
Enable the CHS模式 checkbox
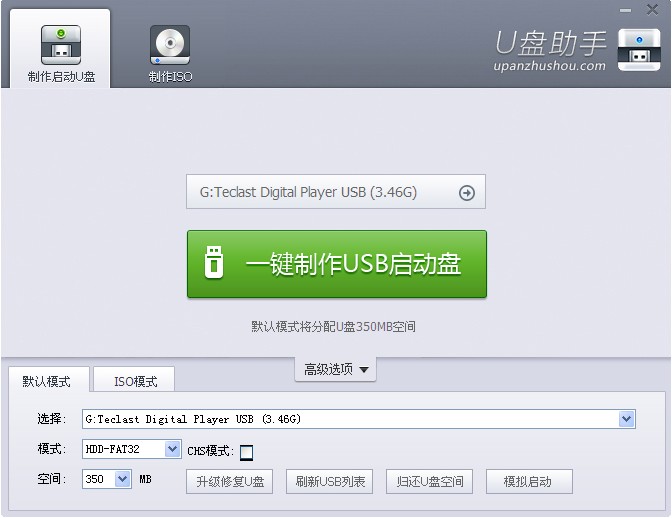click(x=246, y=452)
